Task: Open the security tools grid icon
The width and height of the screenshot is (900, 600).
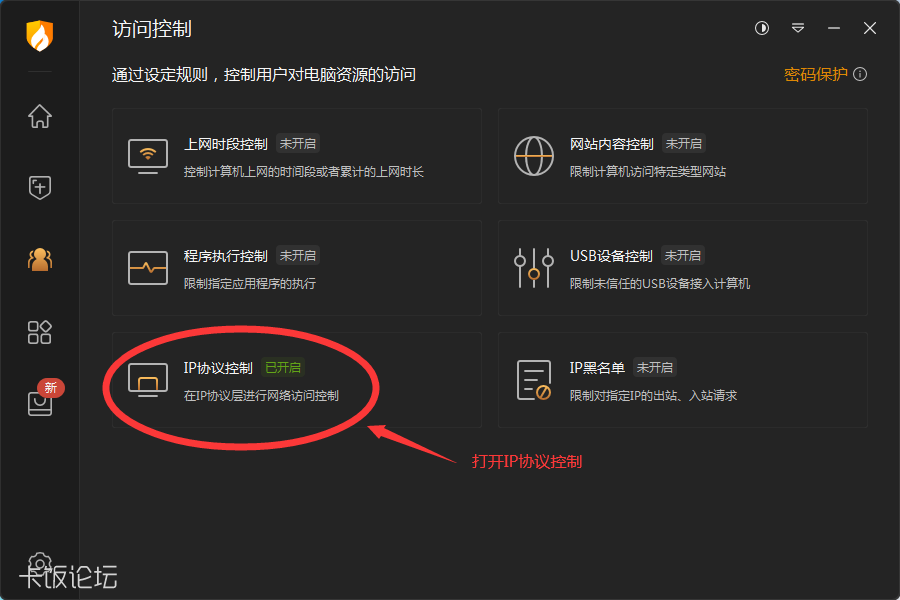Action: 39,332
